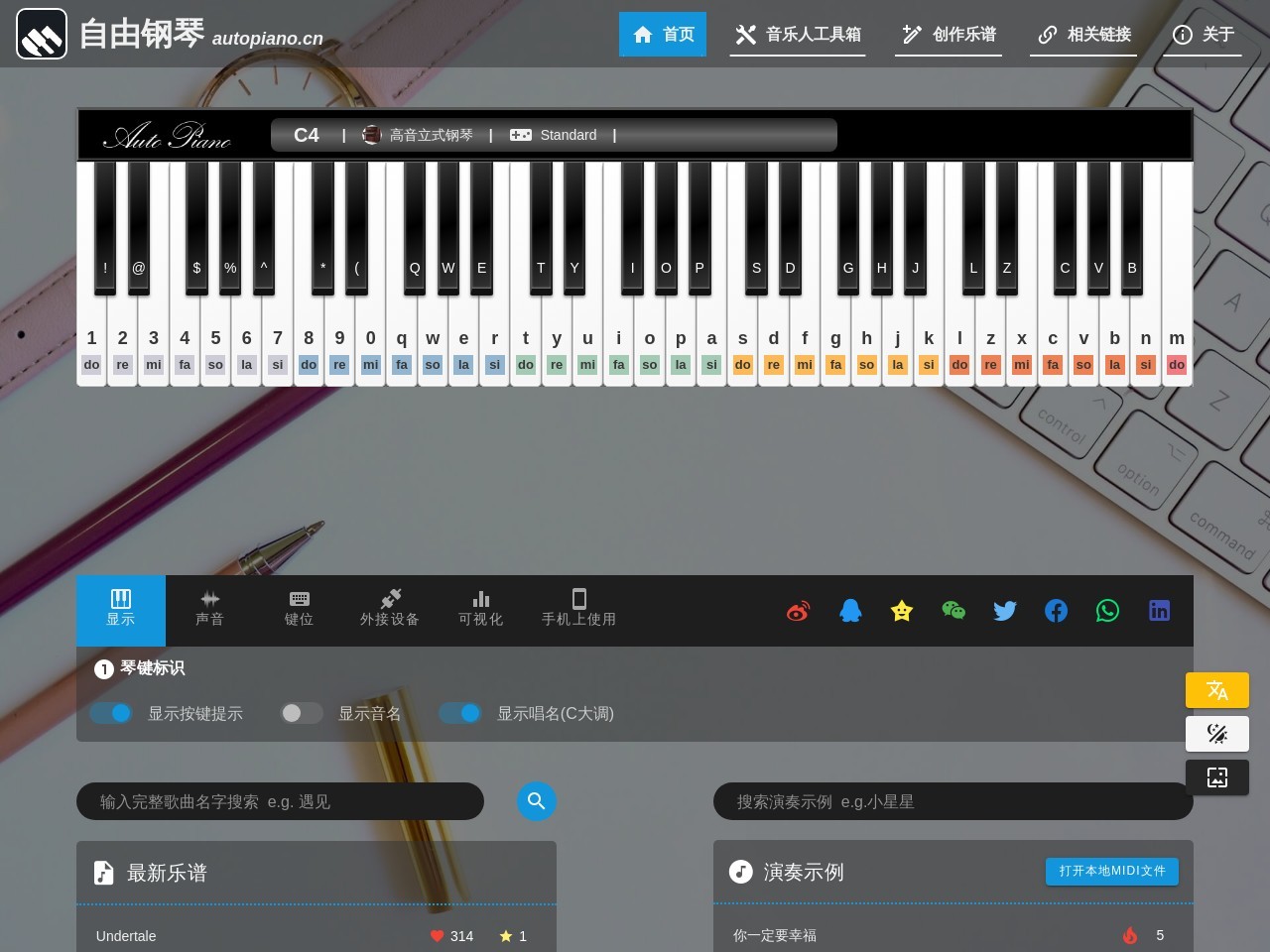The image size is (1270, 952).
Task: Click 打开本地MIDI文件 button
Action: tap(1111, 871)
